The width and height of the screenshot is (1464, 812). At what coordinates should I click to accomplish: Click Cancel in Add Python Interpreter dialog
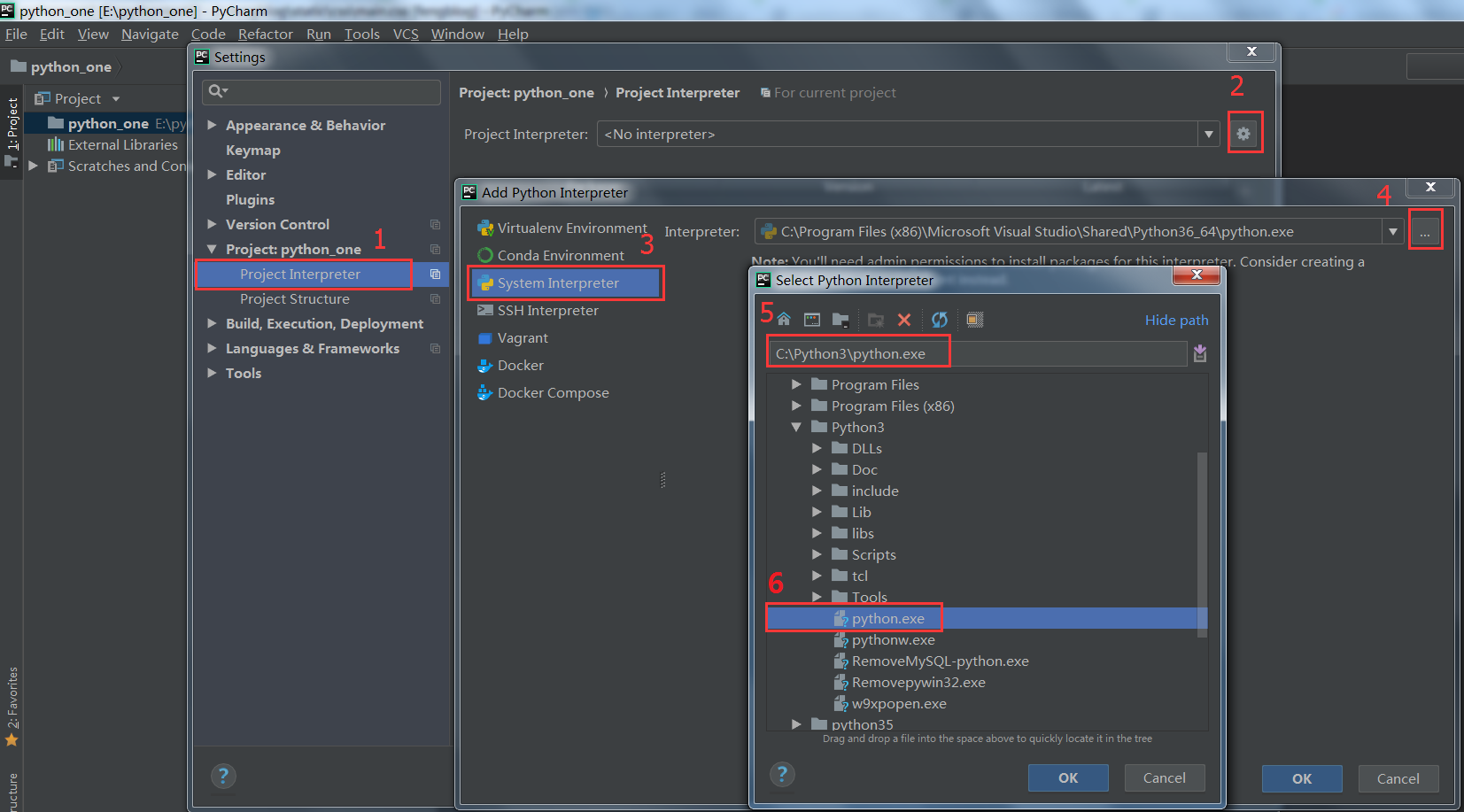tap(1398, 779)
